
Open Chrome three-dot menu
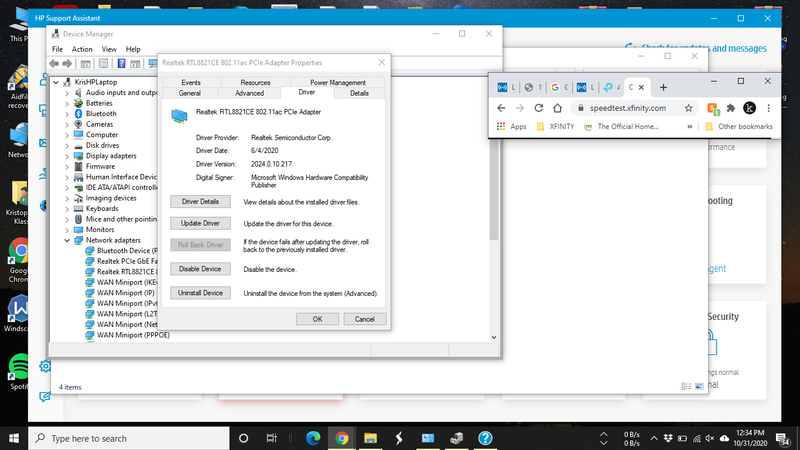pyautogui.click(x=768, y=108)
